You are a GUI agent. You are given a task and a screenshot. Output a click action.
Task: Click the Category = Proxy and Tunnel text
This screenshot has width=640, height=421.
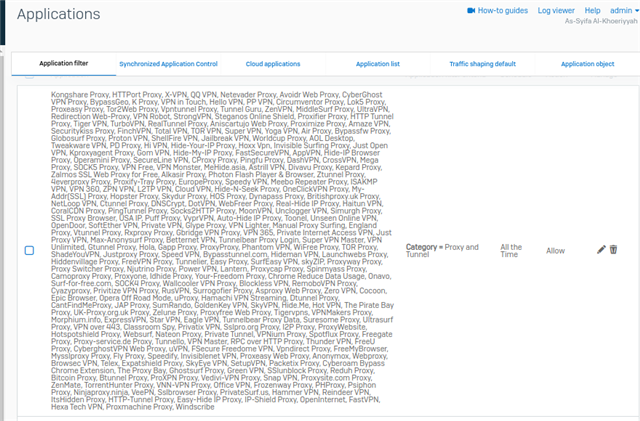(442, 251)
